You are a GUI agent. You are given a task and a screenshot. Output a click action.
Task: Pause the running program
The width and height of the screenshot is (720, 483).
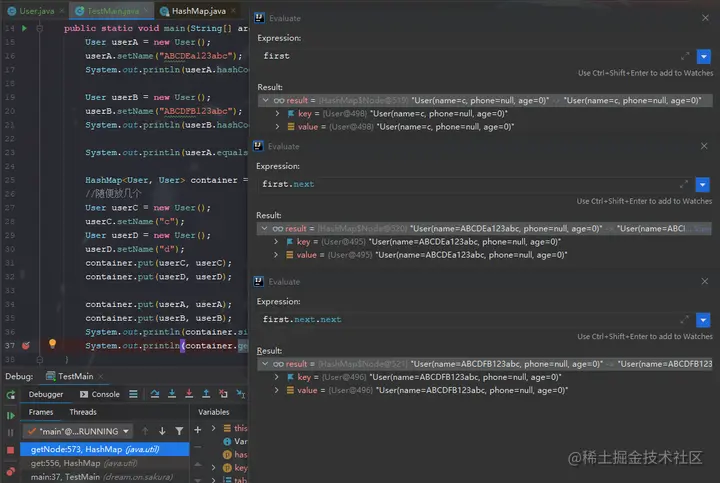(x=11, y=432)
